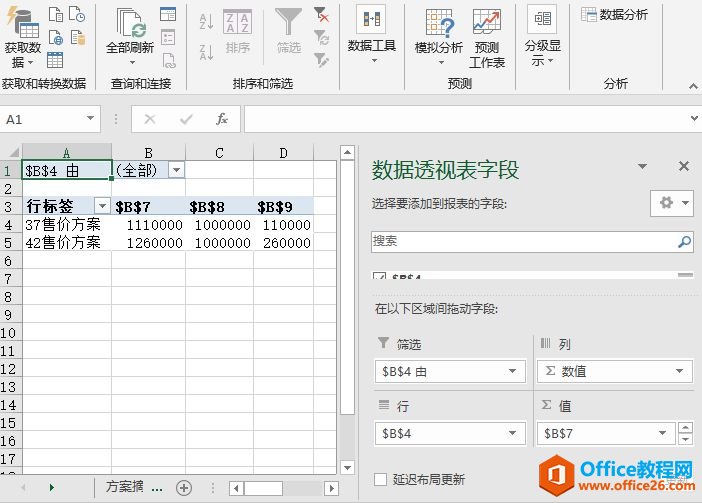Open the 数据工具 (Data Tools) group
Screen dimensions: 702x503
point(372,34)
